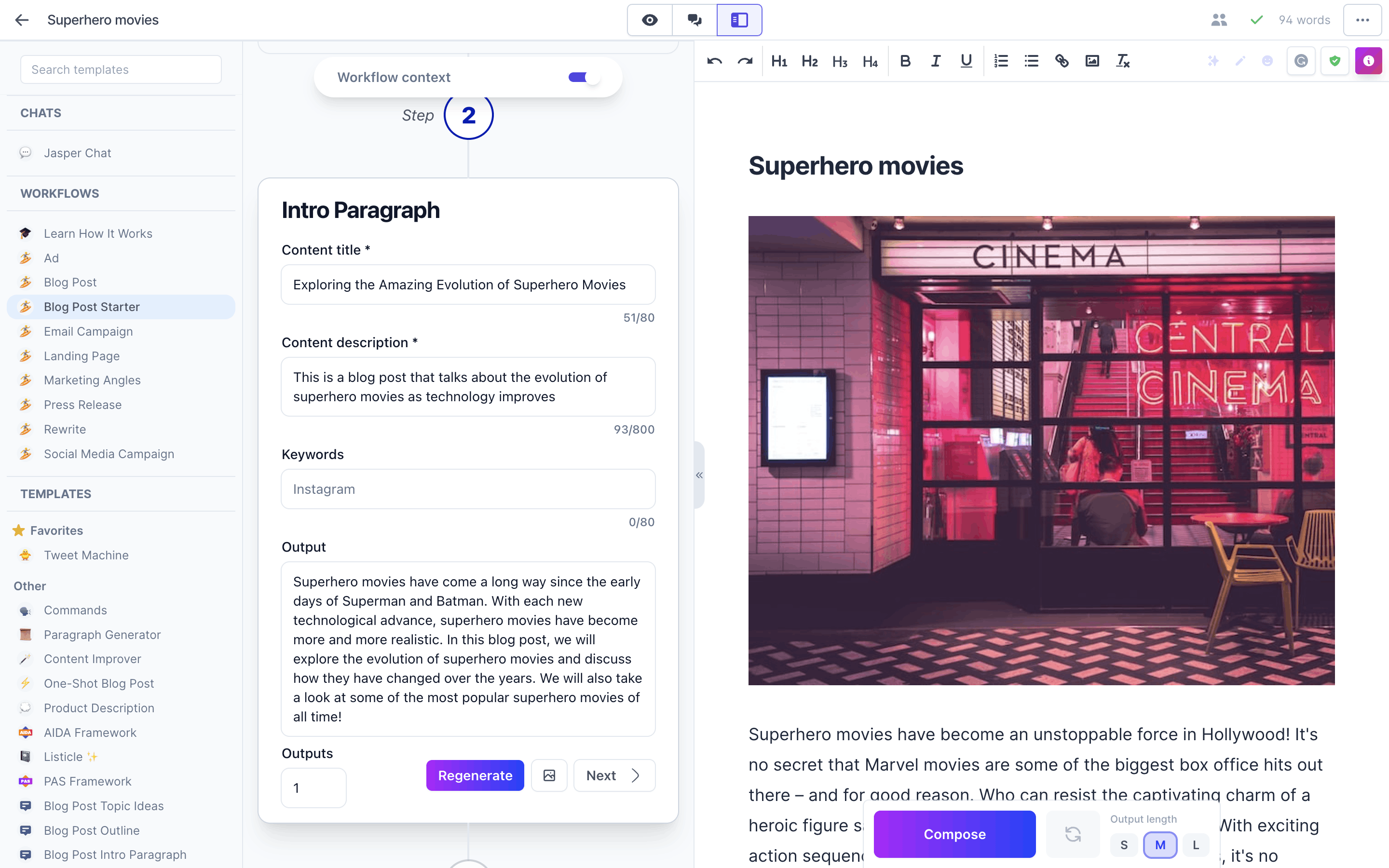Screen dimensions: 1389x868
Task: Insert a link with the link icon
Action: 1061,61
